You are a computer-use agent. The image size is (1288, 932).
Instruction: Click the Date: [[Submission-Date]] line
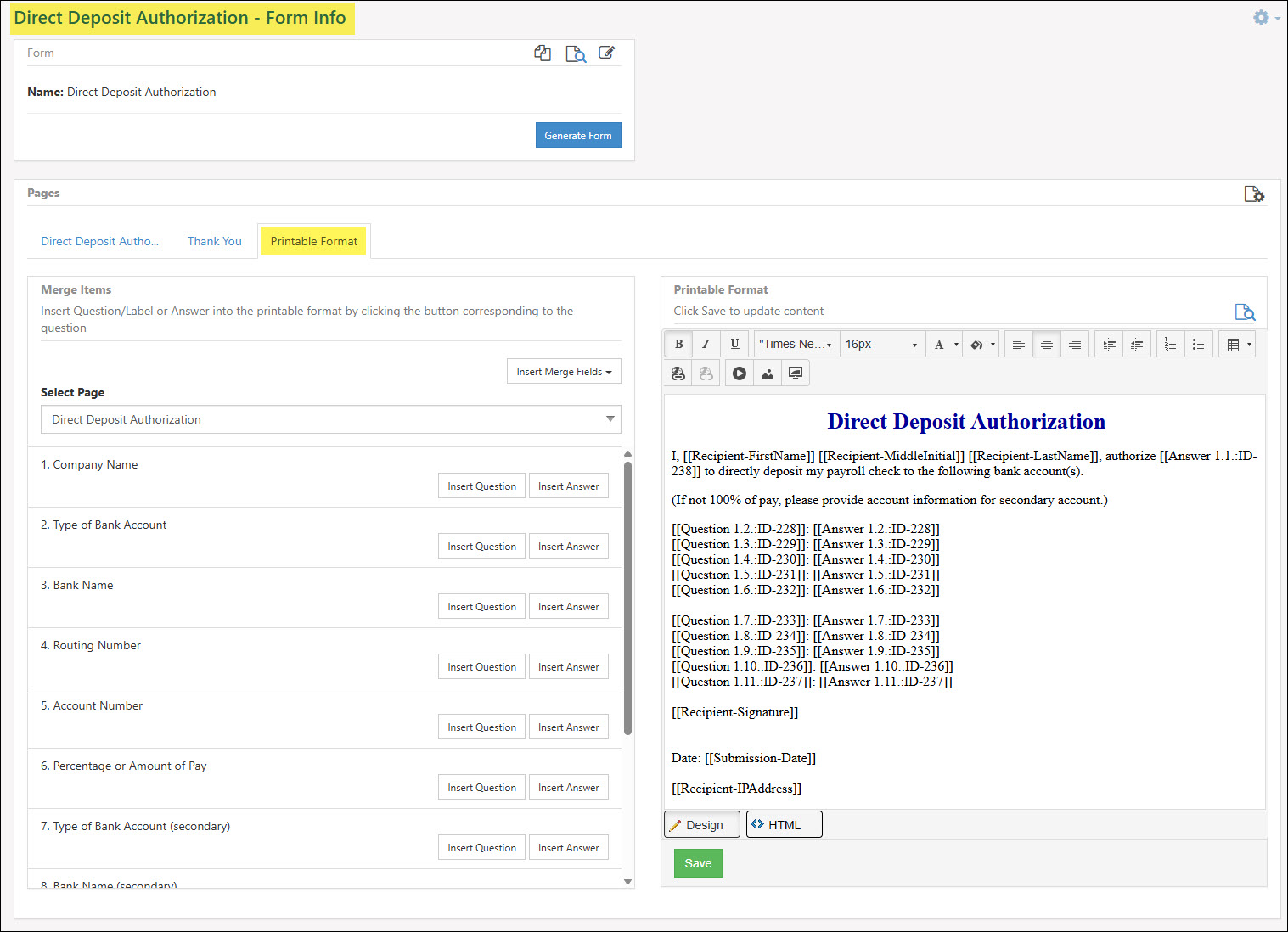(x=744, y=758)
